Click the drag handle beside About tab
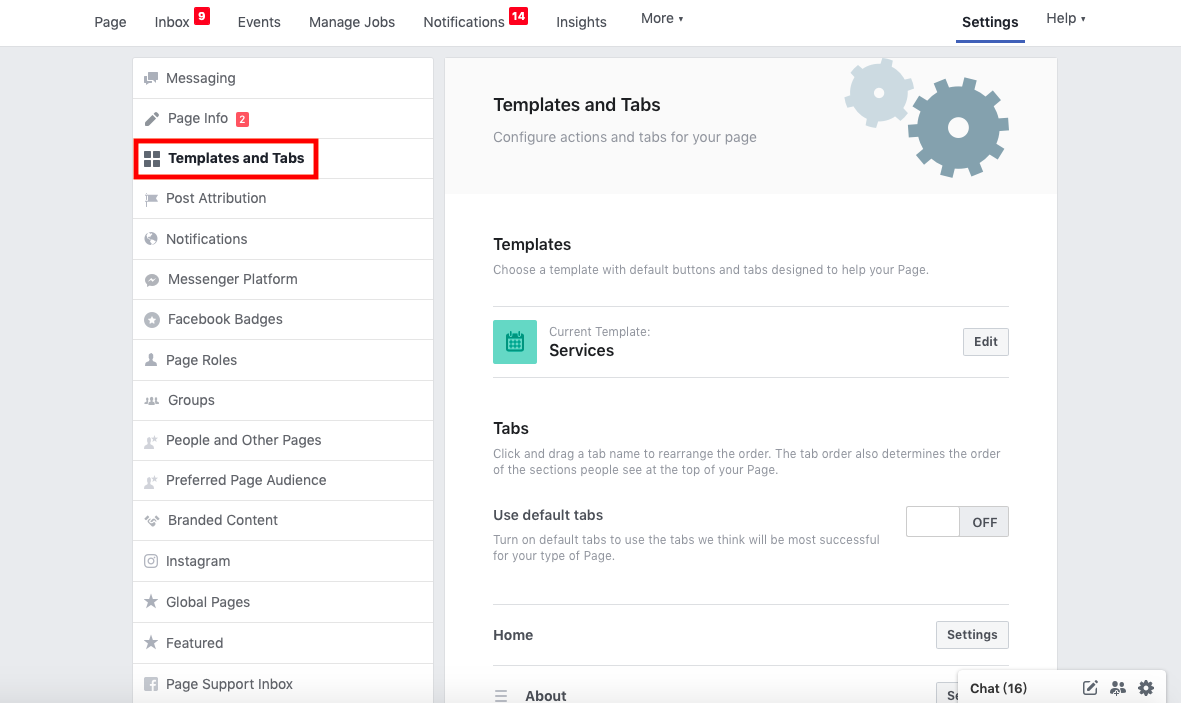The width and height of the screenshot is (1181, 703). (501, 696)
